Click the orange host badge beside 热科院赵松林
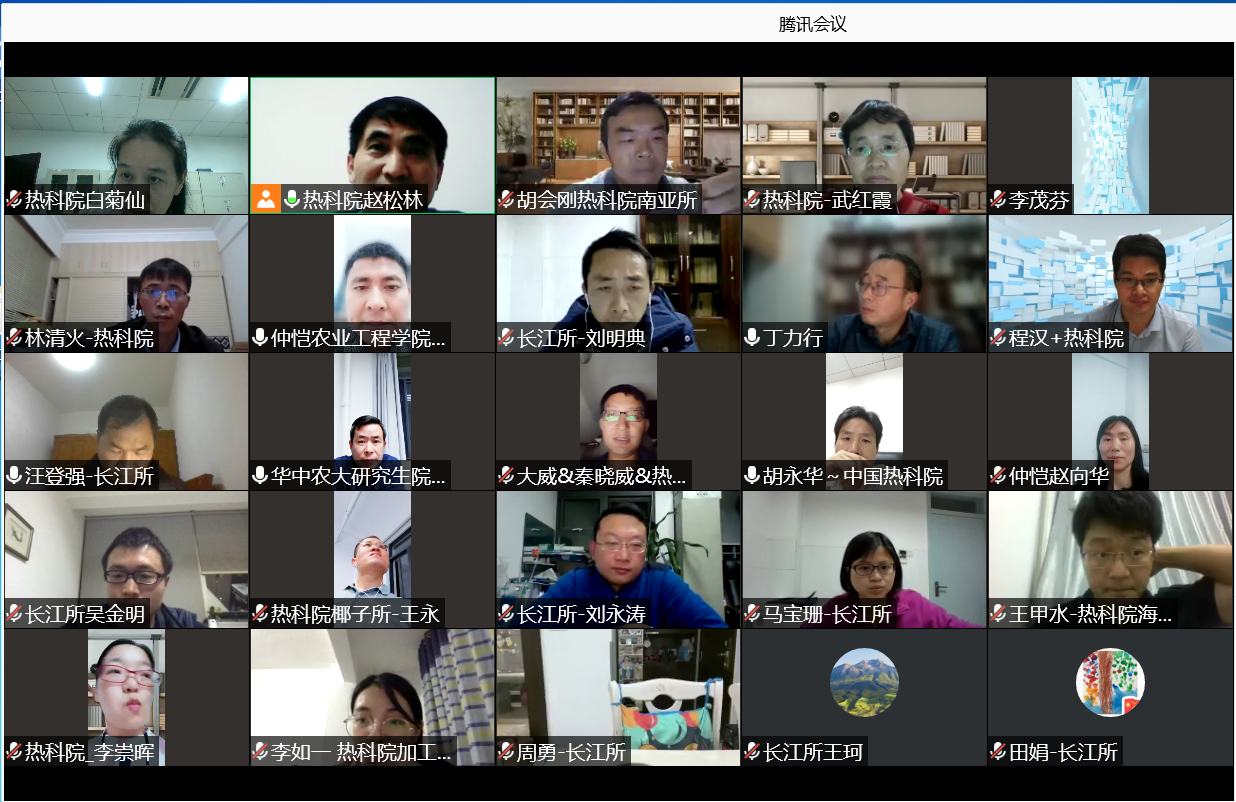Viewport: 1236px width, 802px height. 265,199
